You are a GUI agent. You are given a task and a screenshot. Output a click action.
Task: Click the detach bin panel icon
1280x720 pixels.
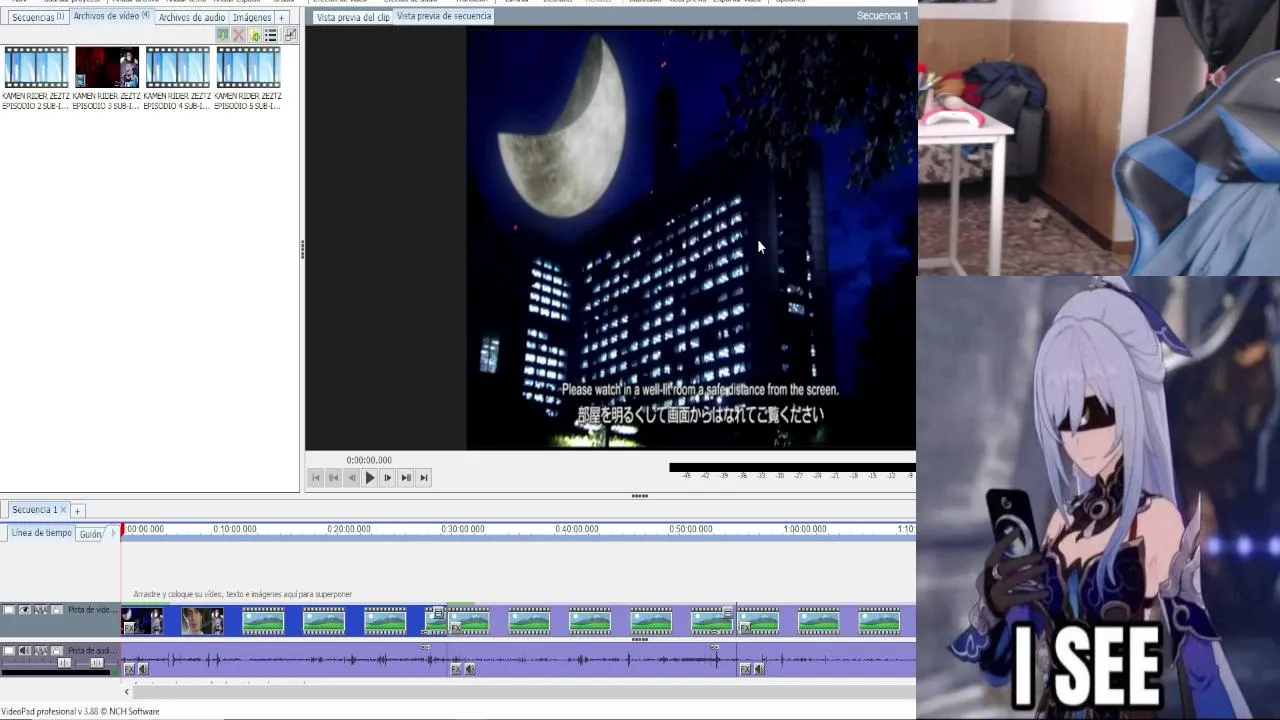pyautogui.click(x=290, y=35)
